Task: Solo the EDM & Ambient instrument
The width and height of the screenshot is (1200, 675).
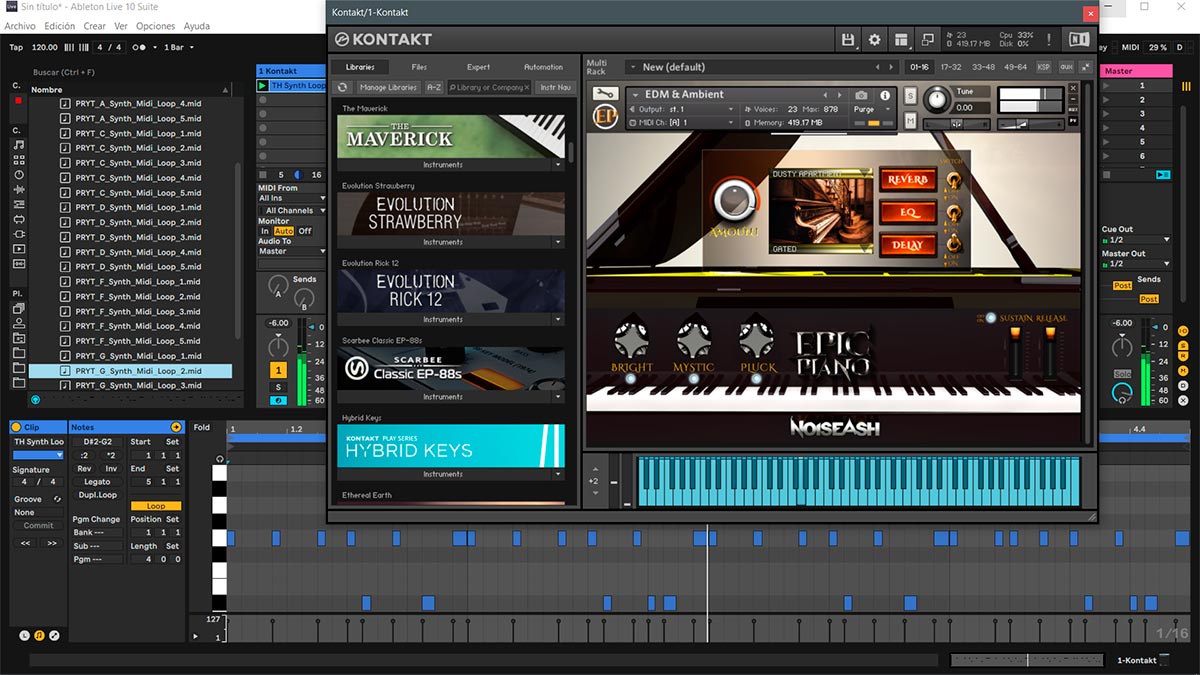Action: pyautogui.click(x=910, y=96)
